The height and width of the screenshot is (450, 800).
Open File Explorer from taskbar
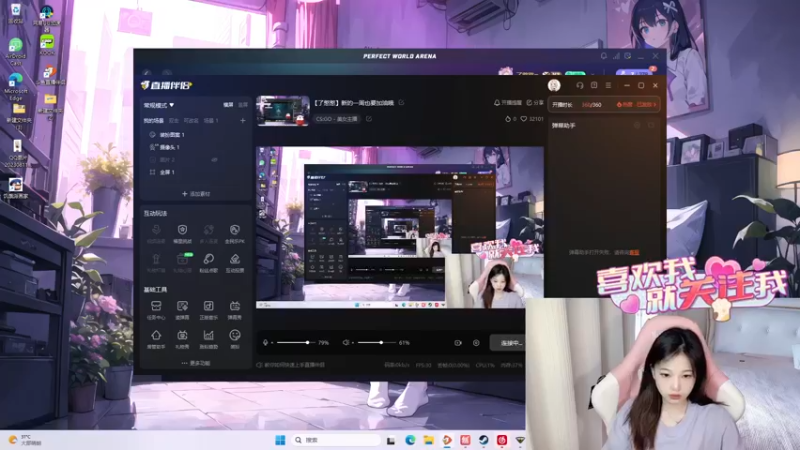[429, 440]
